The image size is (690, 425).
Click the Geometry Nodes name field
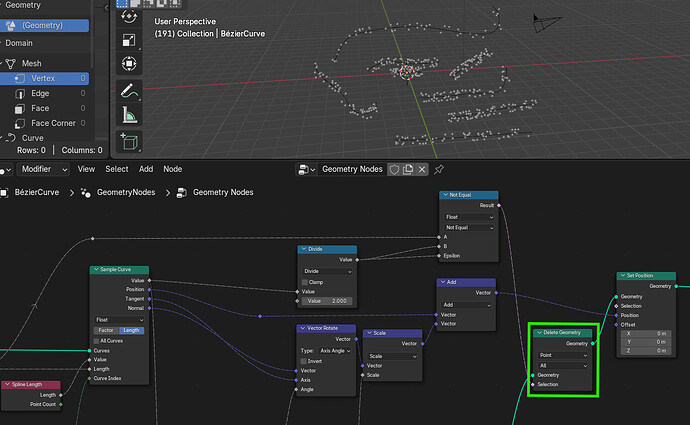point(352,169)
